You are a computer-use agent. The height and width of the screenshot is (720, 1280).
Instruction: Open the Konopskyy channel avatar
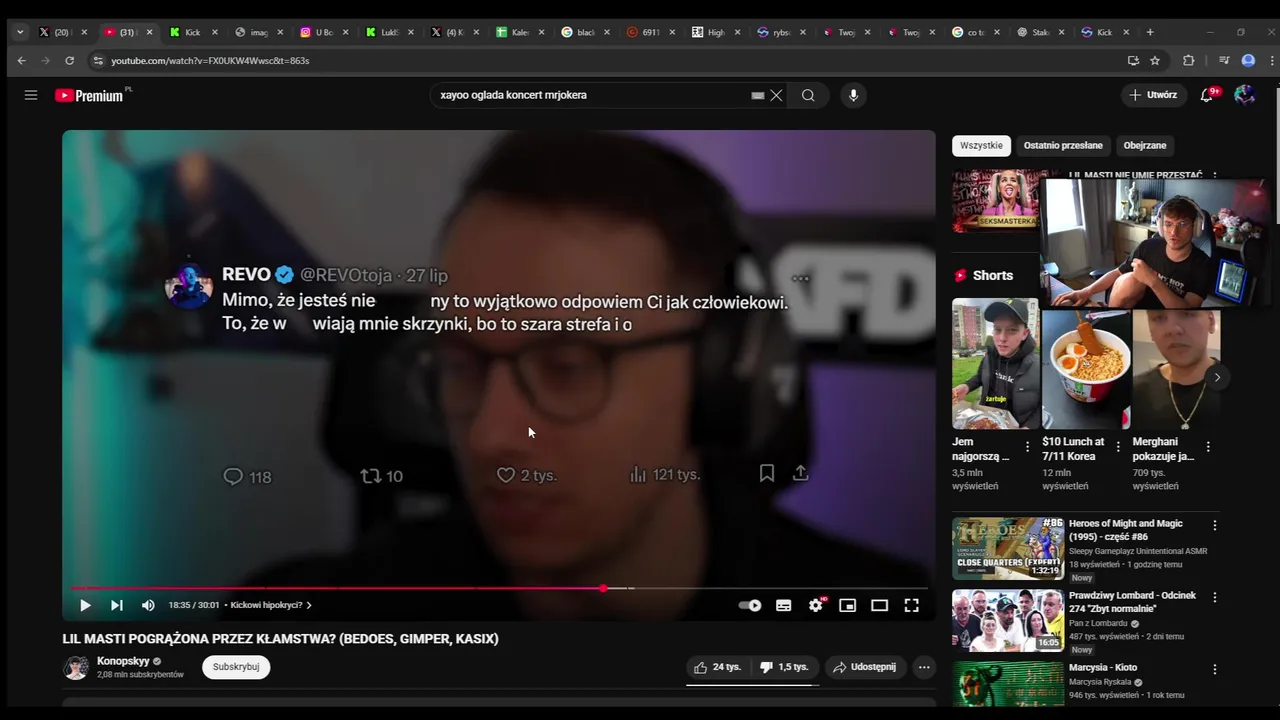(x=76, y=668)
